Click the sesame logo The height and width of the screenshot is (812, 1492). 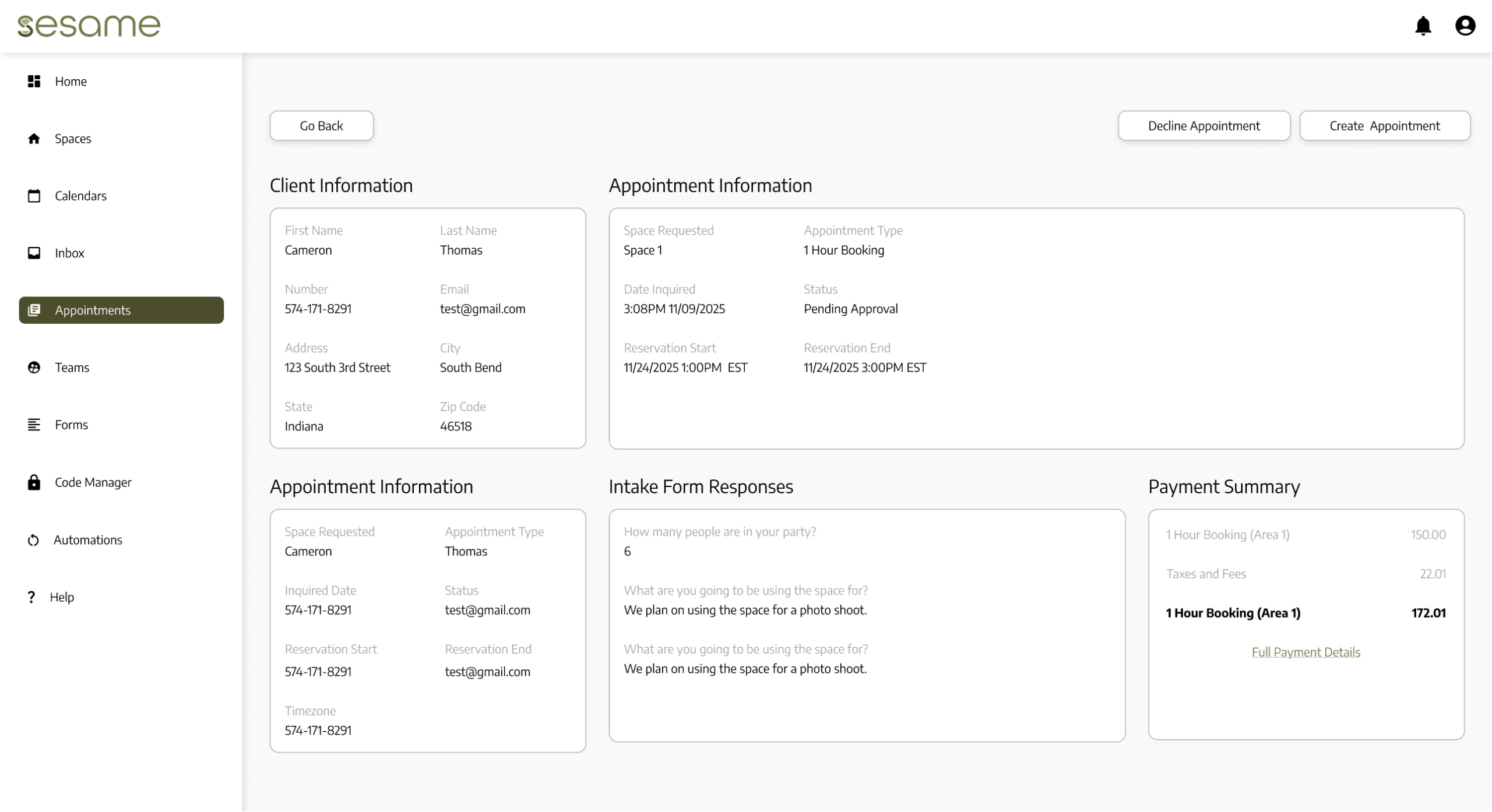pos(89,26)
